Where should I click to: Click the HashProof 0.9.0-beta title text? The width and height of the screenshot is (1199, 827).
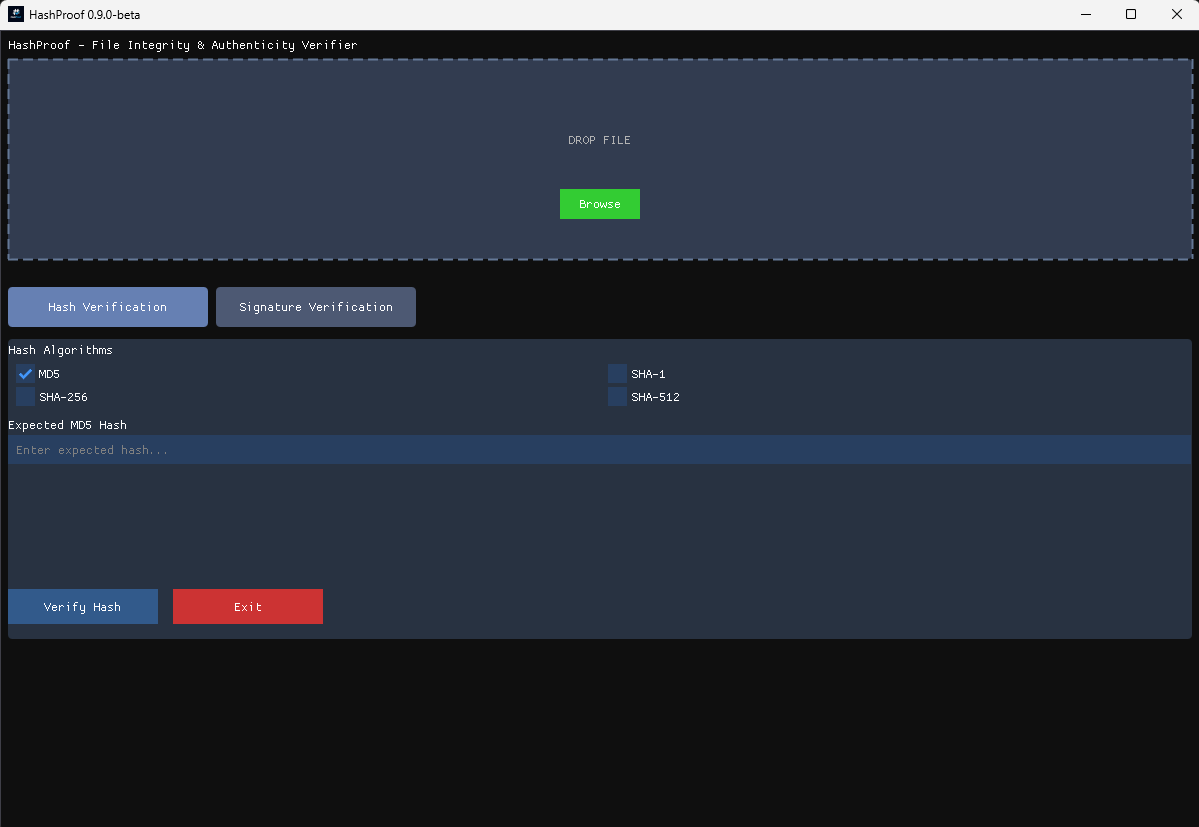click(x=86, y=14)
